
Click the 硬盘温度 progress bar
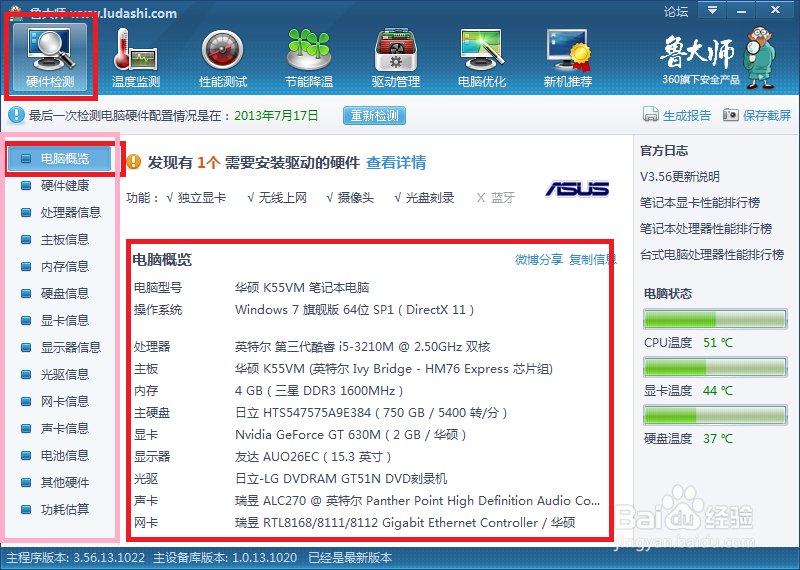coord(715,415)
